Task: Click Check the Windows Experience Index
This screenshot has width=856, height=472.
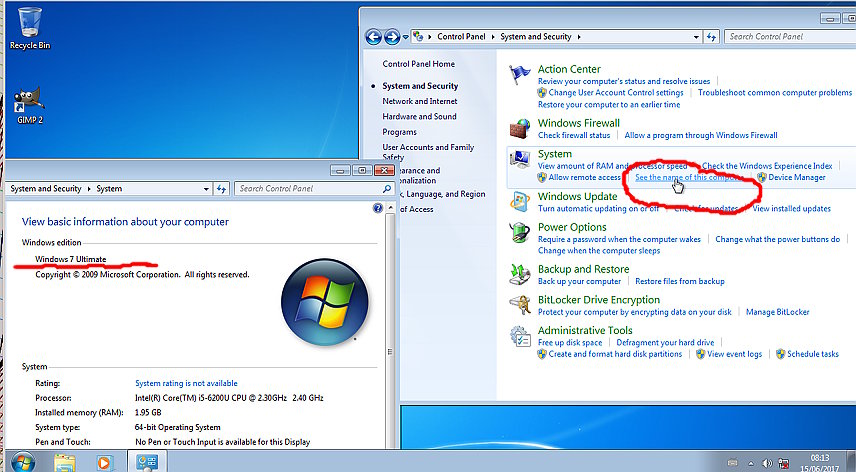Action: coord(767,166)
